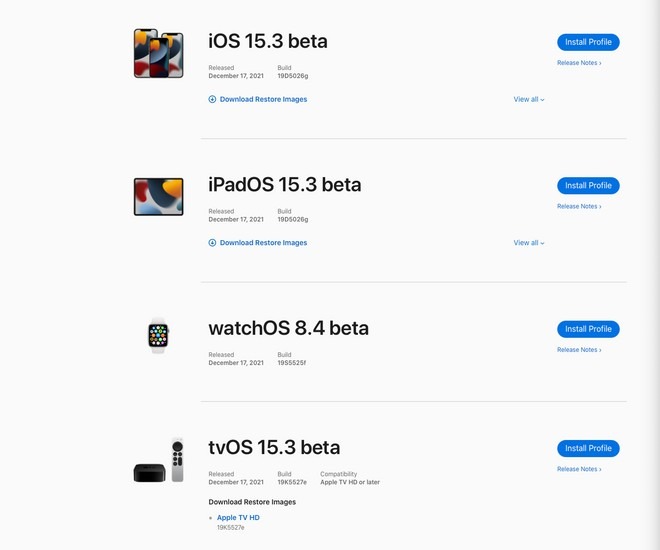Install Profile for iOS 15.3 beta
The image size is (660, 550).
point(588,42)
